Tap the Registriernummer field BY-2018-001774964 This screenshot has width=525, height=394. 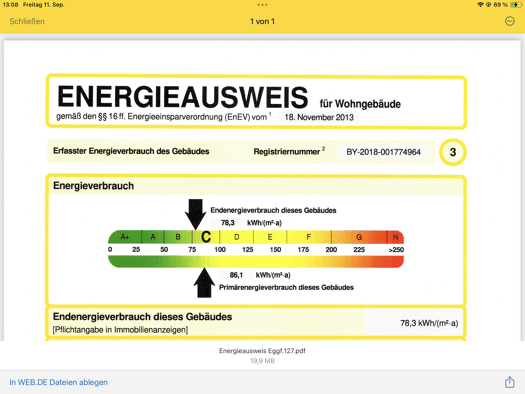tap(383, 152)
